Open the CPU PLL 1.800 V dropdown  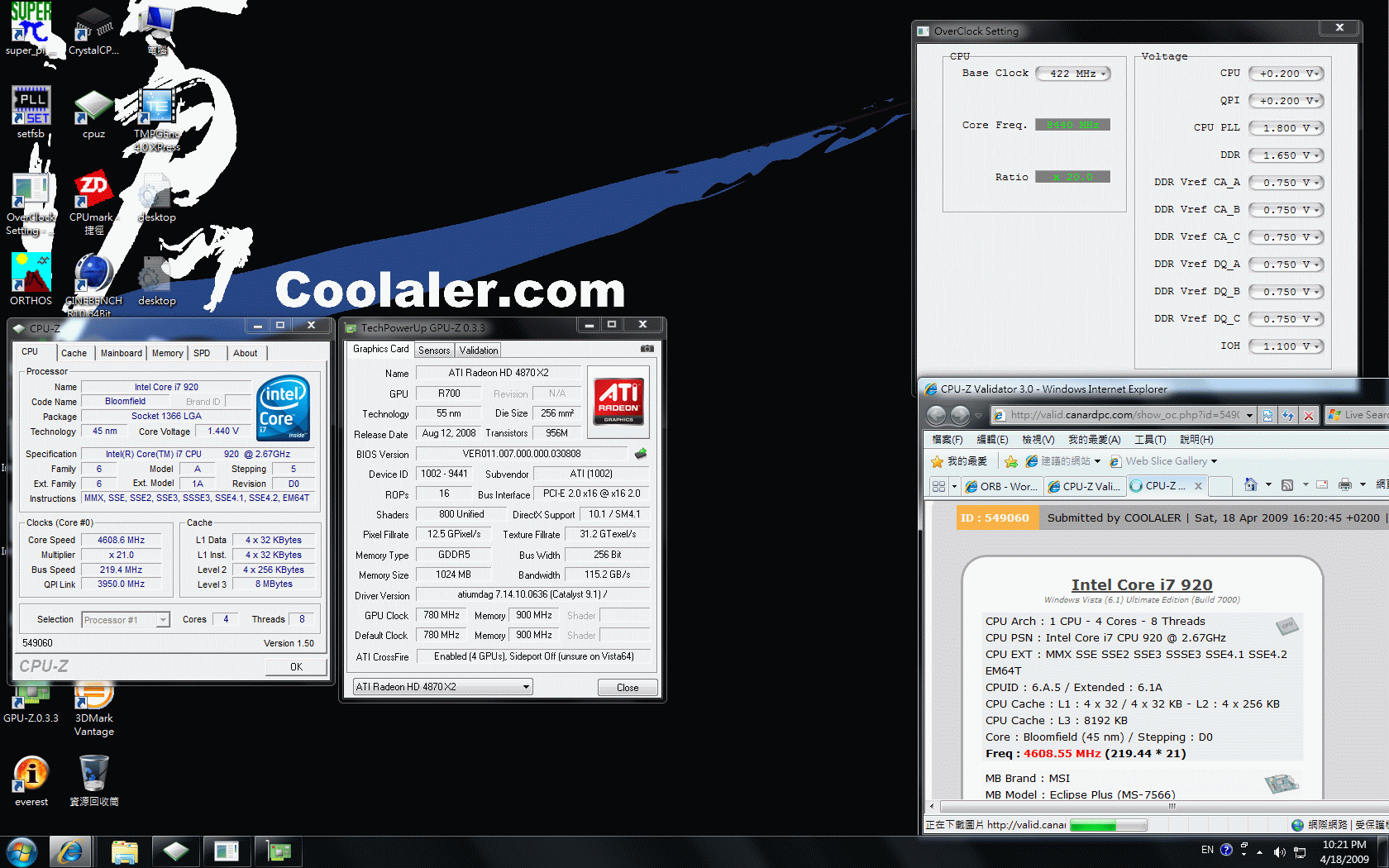(1286, 128)
